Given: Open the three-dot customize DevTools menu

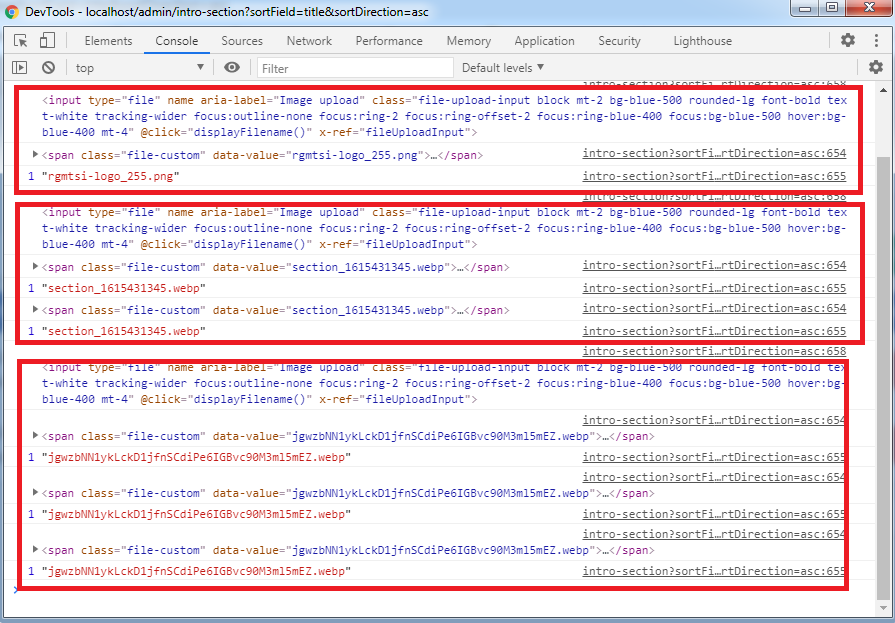Looking at the screenshot, I should pos(876,40).
